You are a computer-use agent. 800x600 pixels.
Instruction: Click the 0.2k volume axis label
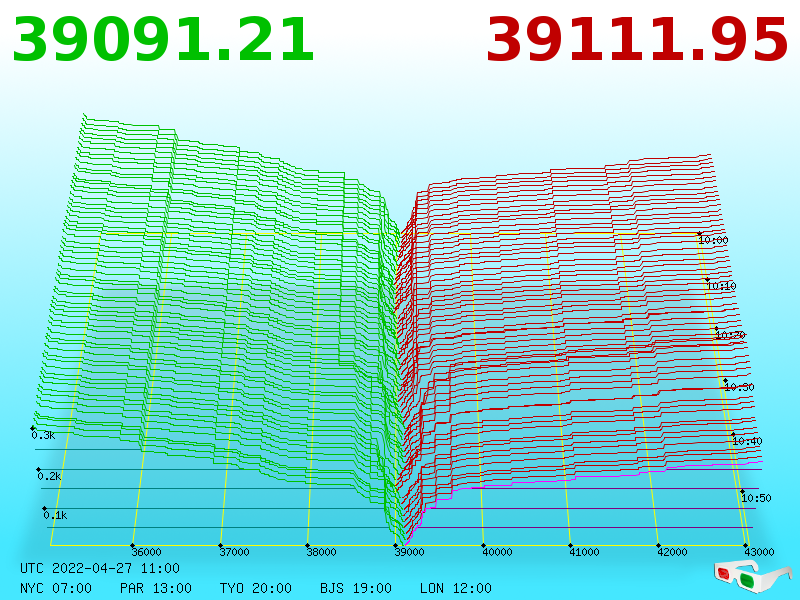click(49, 476)
